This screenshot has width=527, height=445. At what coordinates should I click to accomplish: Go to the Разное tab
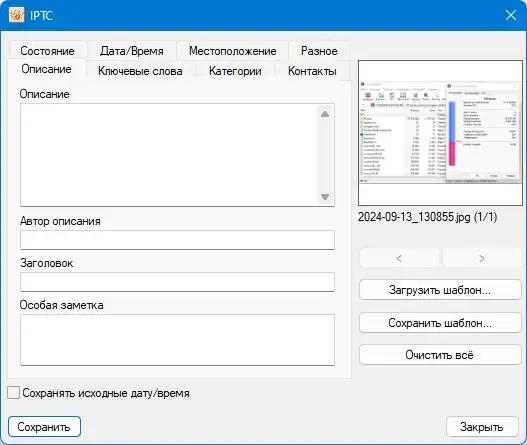pyautogui.click(x=319, y=51)
